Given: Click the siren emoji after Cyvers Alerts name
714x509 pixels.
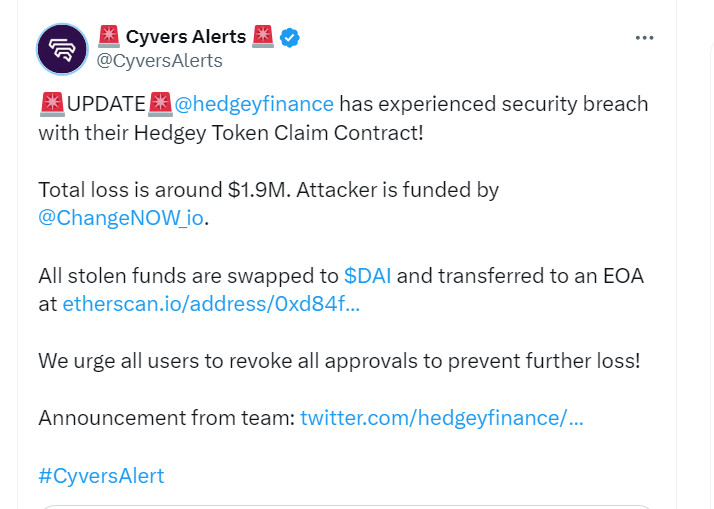Looking at the screenshot, I should 263,37.
